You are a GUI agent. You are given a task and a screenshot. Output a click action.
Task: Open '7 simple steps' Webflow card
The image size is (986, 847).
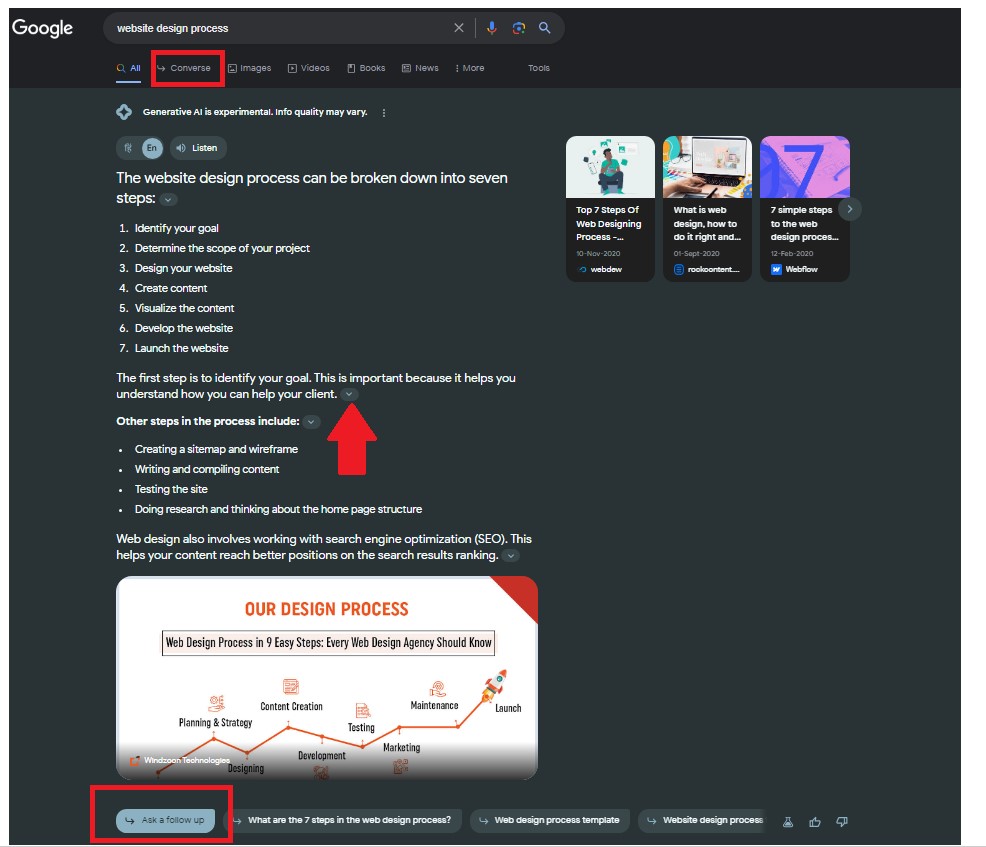804,209
